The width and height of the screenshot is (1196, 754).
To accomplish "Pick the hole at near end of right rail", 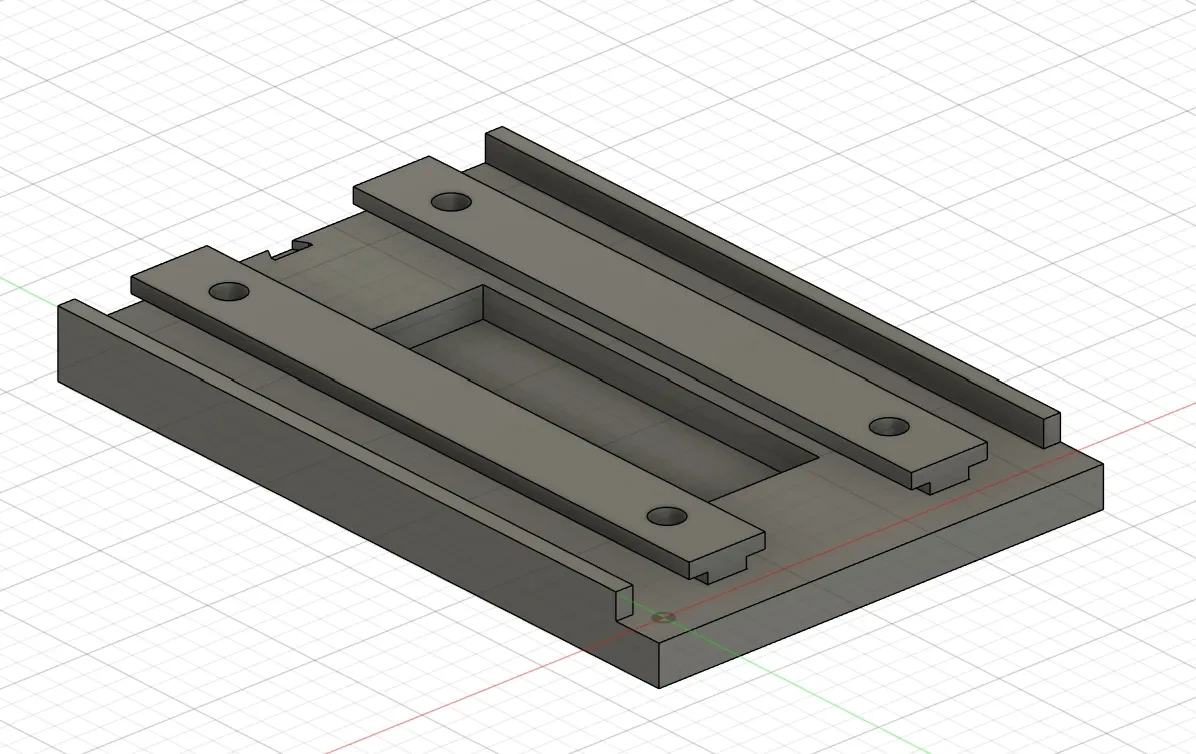I will [890, 426].
